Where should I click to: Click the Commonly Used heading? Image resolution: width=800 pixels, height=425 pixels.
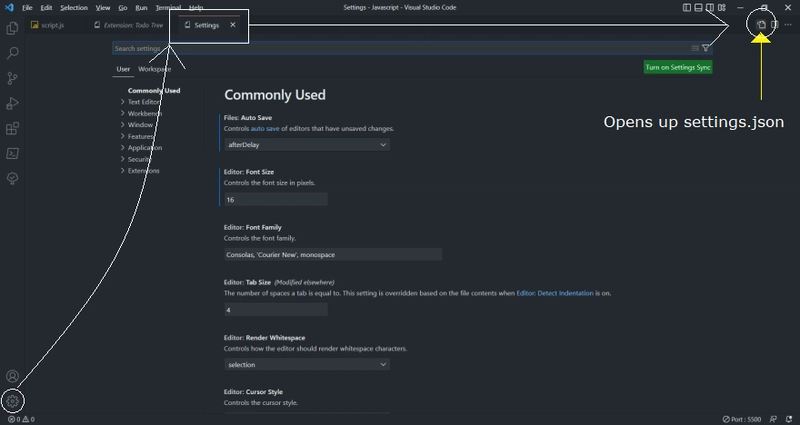point(275,95)
